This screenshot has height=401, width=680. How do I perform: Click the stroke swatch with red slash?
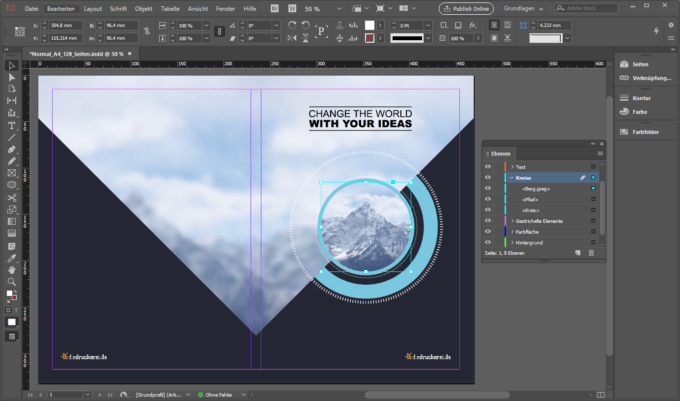coord(369,39)
